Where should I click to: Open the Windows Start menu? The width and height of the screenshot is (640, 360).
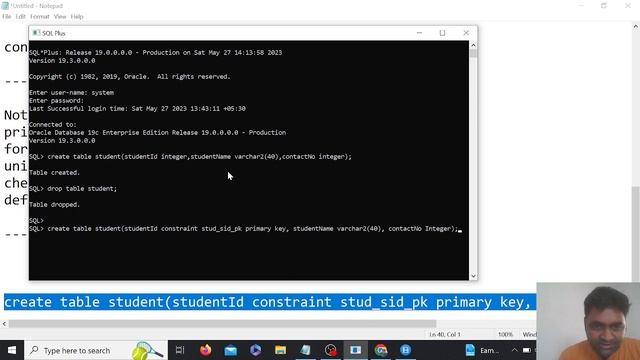tap(12, 350)
